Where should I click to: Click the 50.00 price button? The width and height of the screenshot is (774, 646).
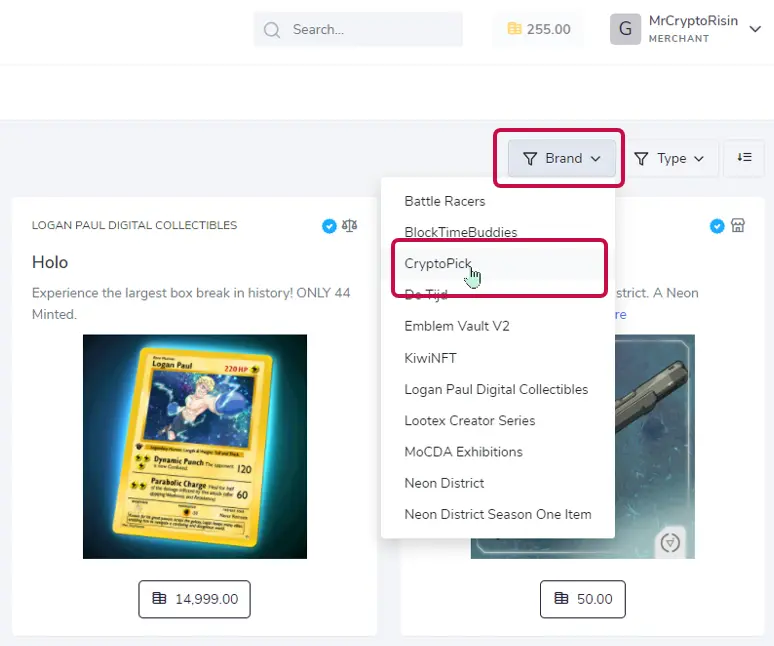(x=582, y=599)
